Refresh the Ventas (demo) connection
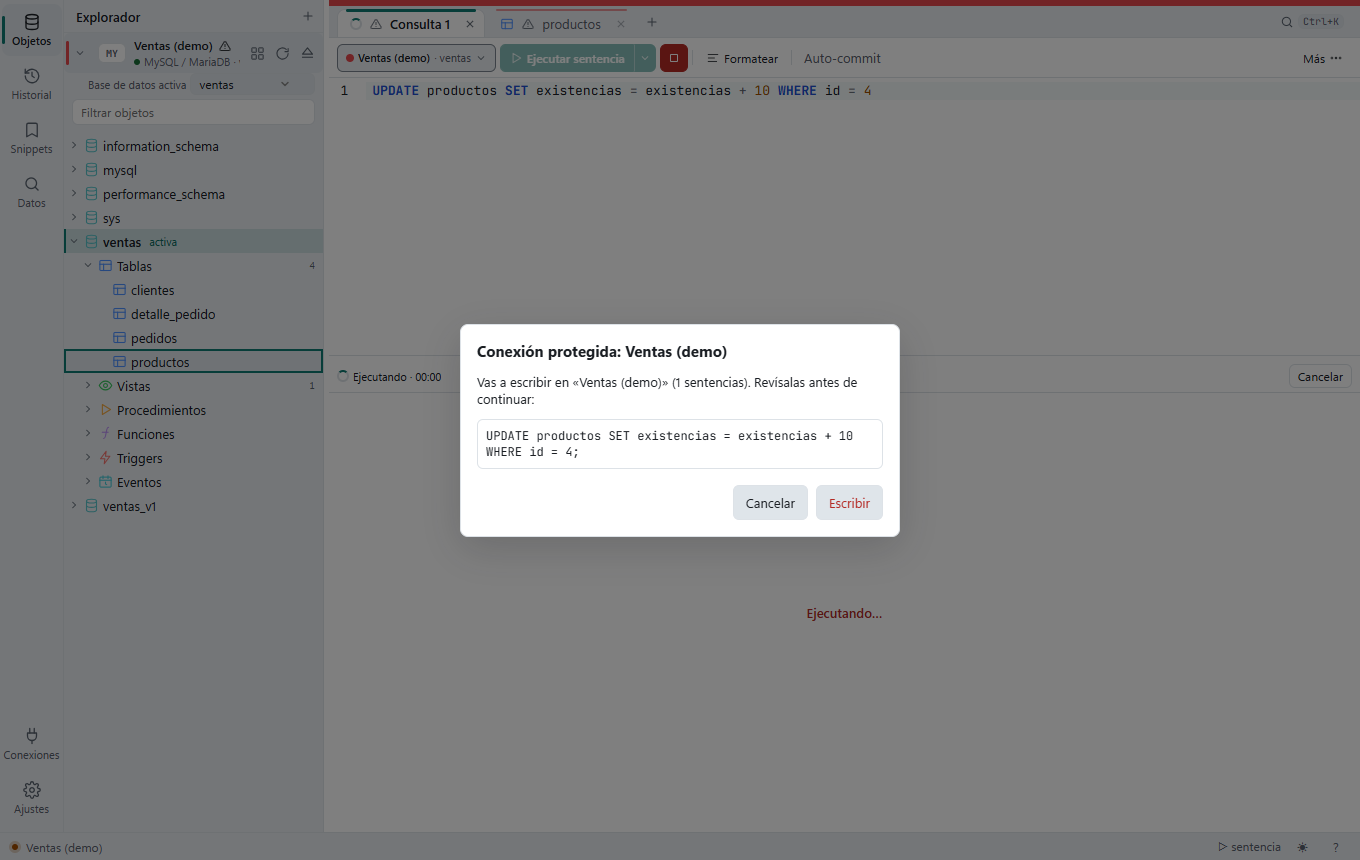Screen dimensions: 1360x860 tap(282, 53)
